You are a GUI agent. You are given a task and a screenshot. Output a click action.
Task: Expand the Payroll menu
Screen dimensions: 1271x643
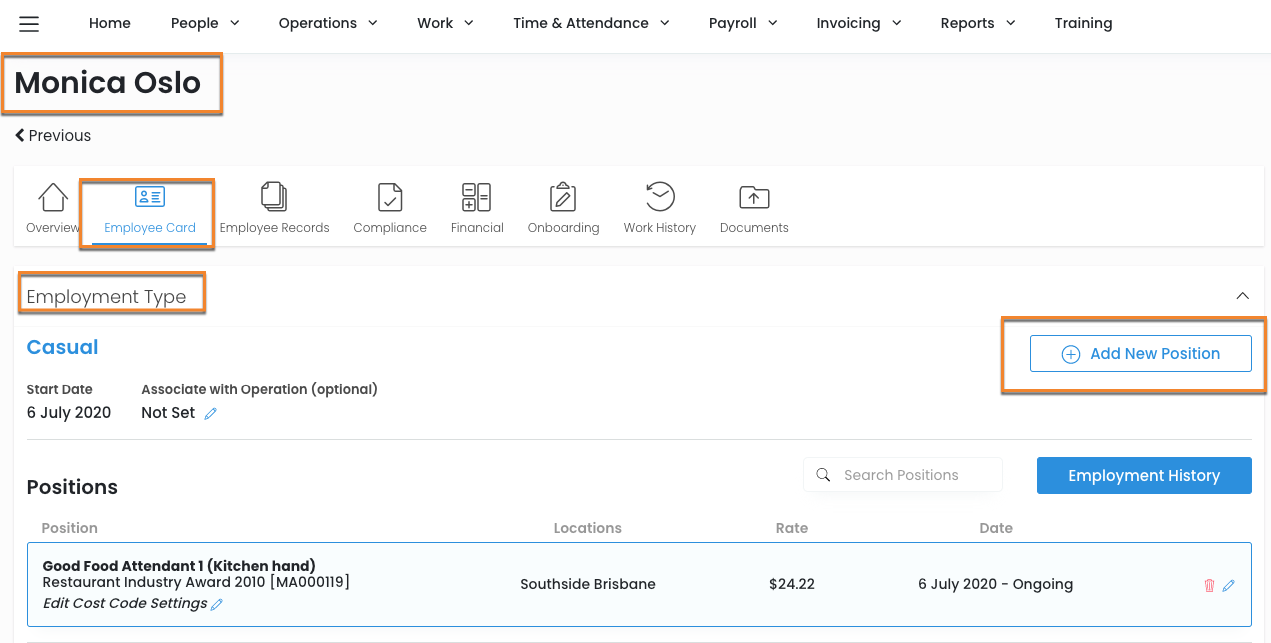coord(742,23)
